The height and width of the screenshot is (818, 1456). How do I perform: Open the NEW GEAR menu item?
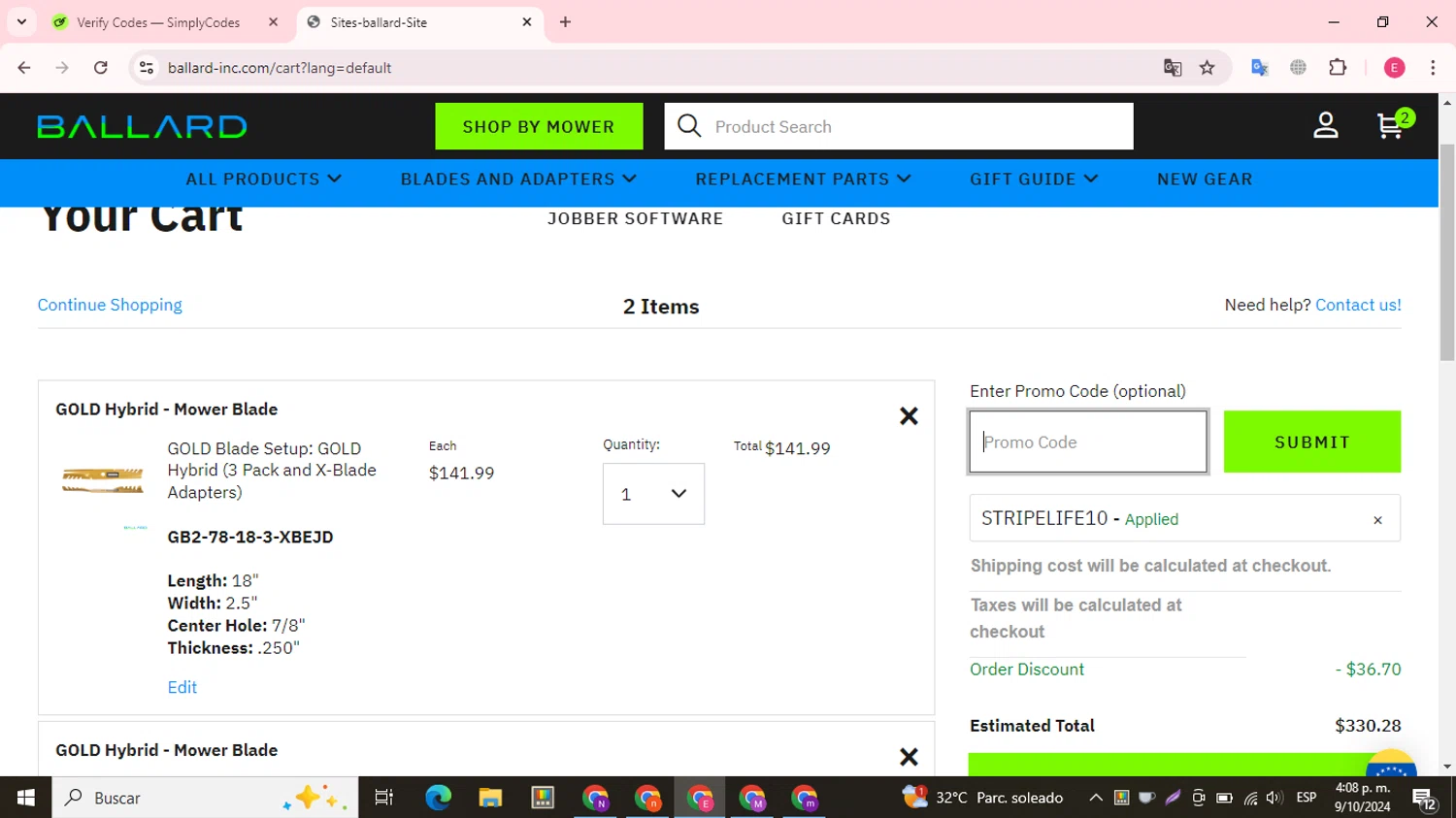[x=1205, y=180]
